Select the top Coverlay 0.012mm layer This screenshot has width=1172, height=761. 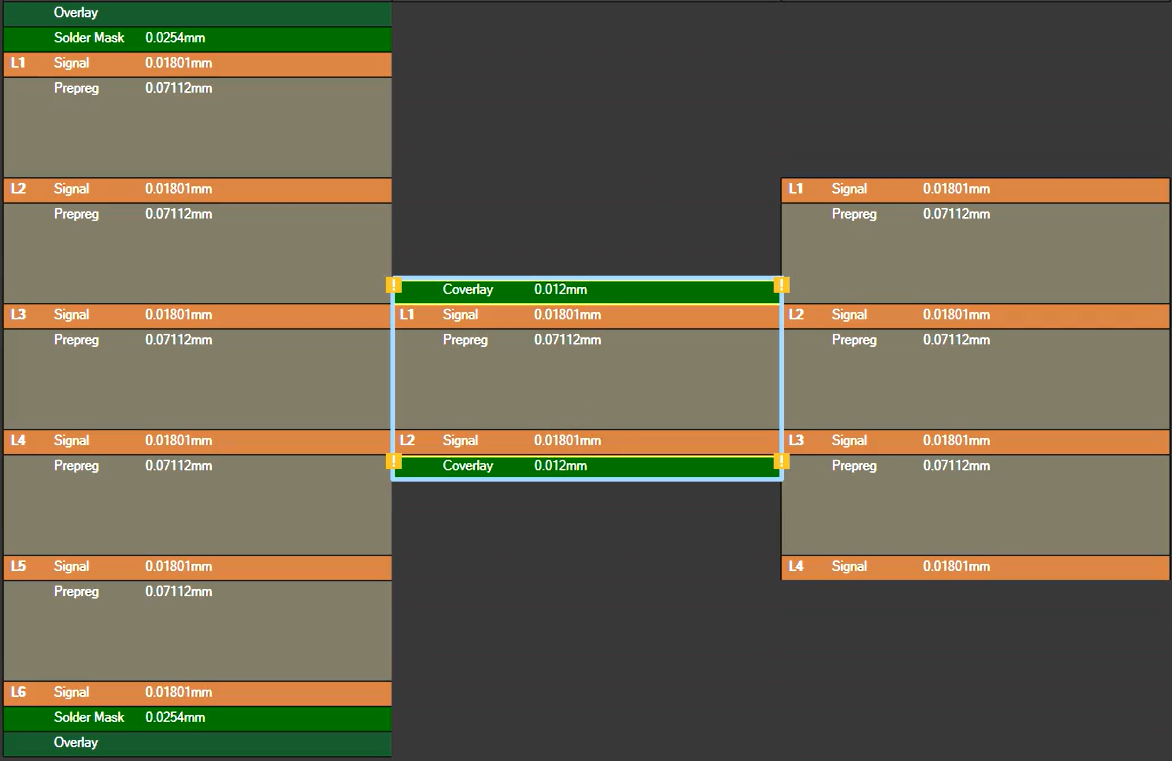point(587,291)
